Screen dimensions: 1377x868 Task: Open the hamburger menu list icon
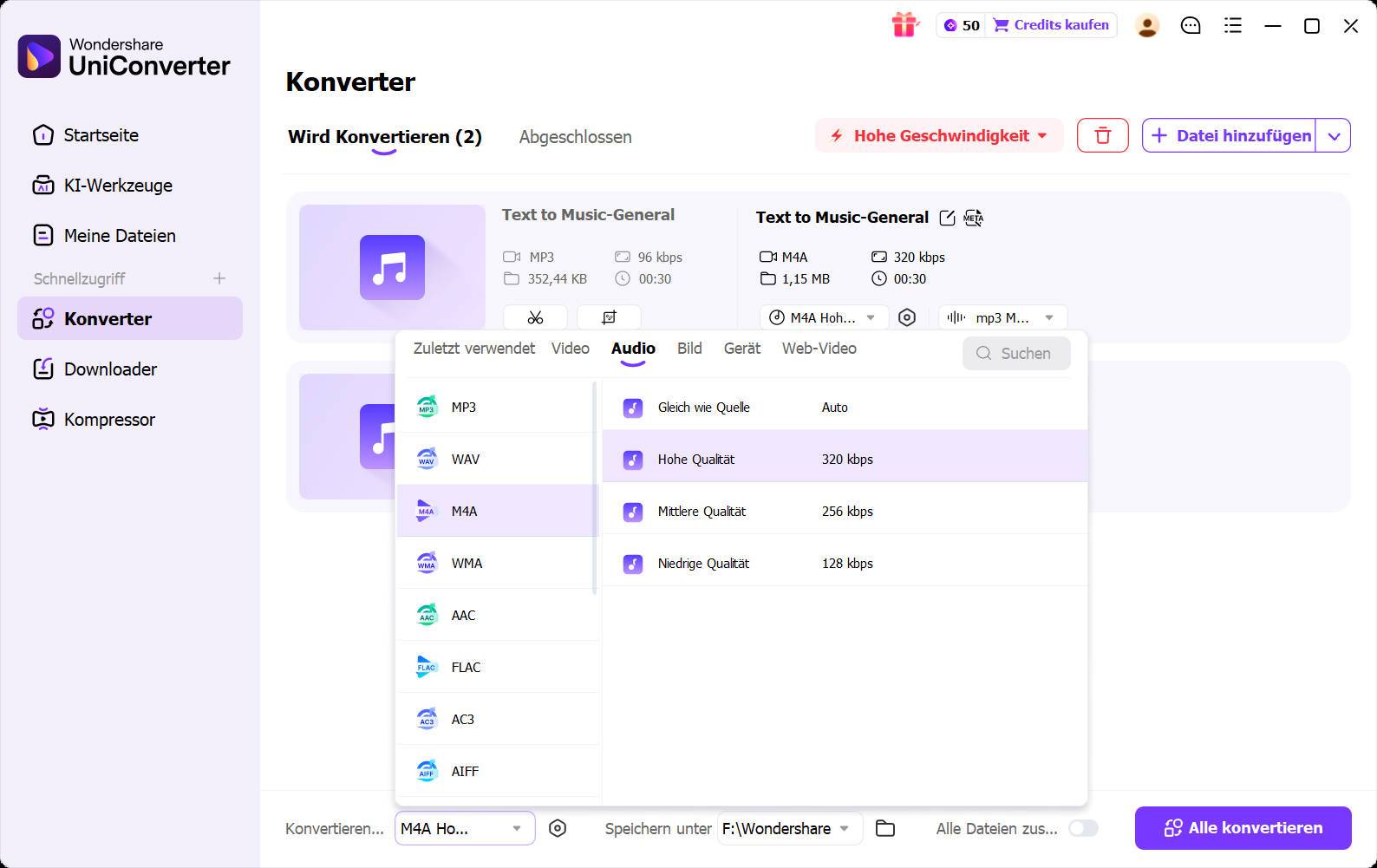pyautogui.click(x=1232, y=26)
